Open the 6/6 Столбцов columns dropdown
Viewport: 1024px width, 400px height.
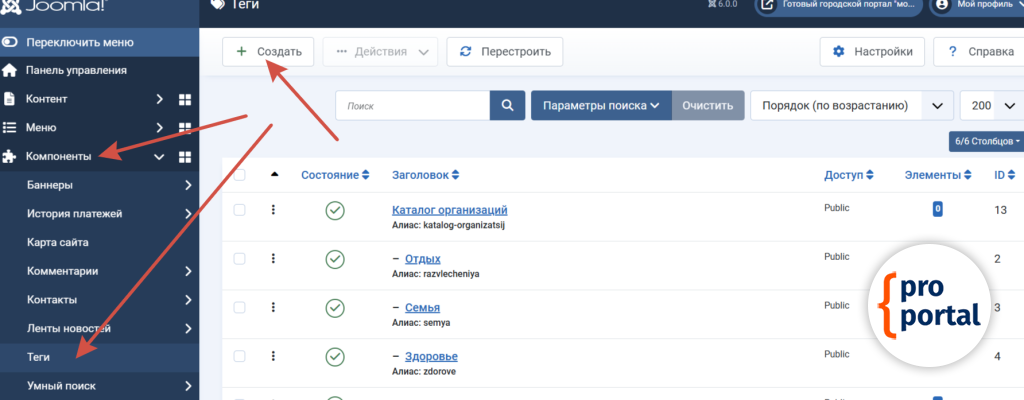click(987, 141)
